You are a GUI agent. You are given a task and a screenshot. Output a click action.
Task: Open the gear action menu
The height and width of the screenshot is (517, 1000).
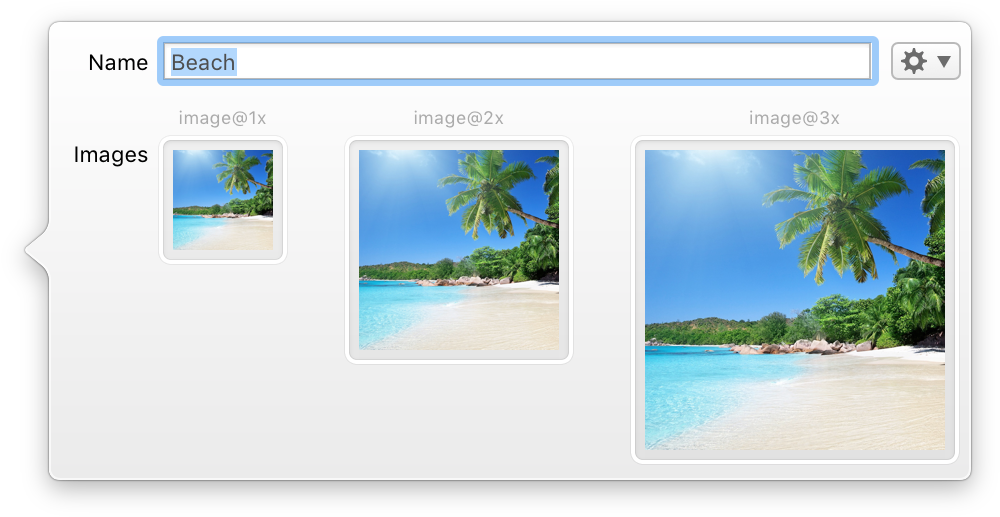click(x=914, y=62)
